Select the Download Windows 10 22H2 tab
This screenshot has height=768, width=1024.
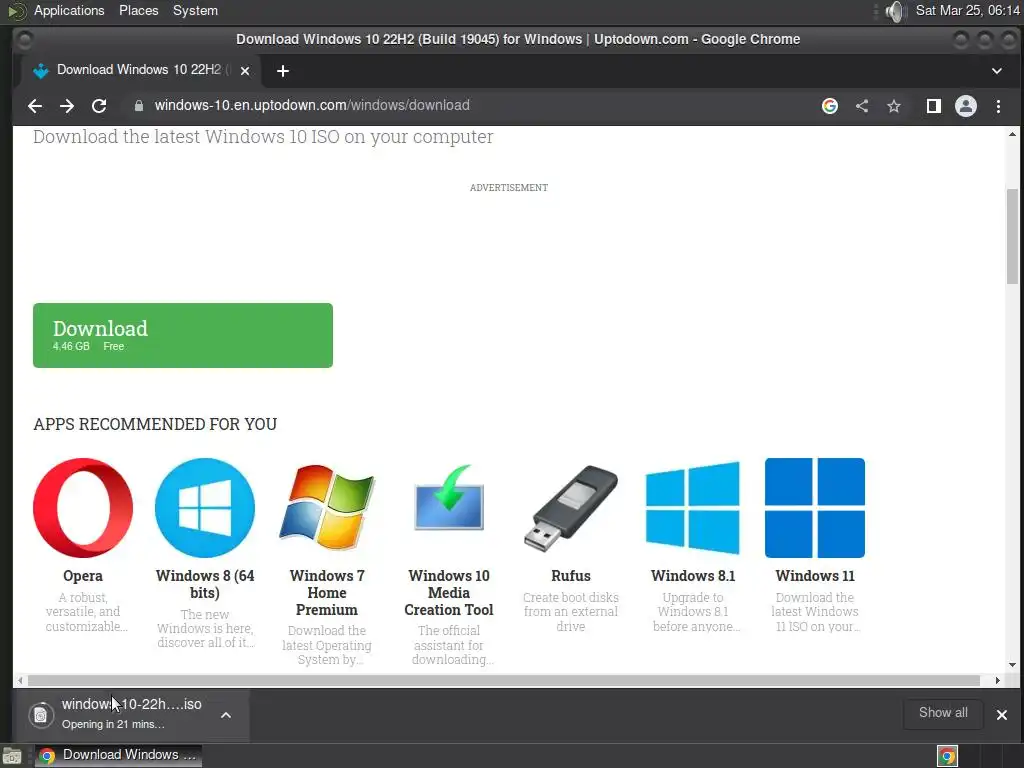click(140, 71)
